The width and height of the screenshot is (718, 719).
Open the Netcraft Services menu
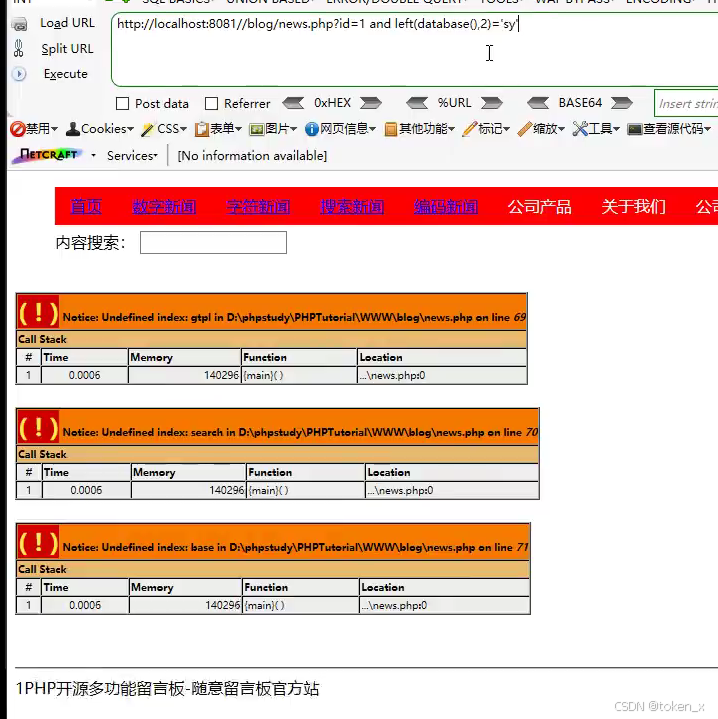point(132,156)
